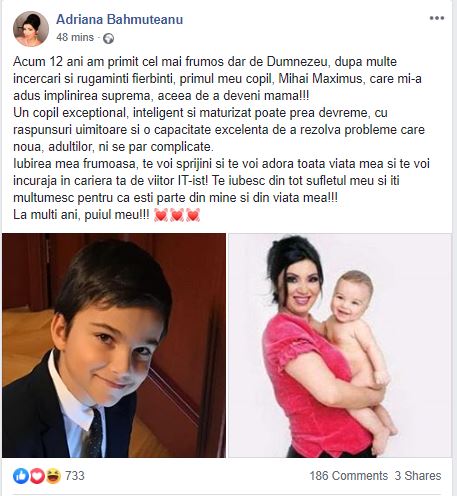View the 3 Shares list

click(418, 476)
